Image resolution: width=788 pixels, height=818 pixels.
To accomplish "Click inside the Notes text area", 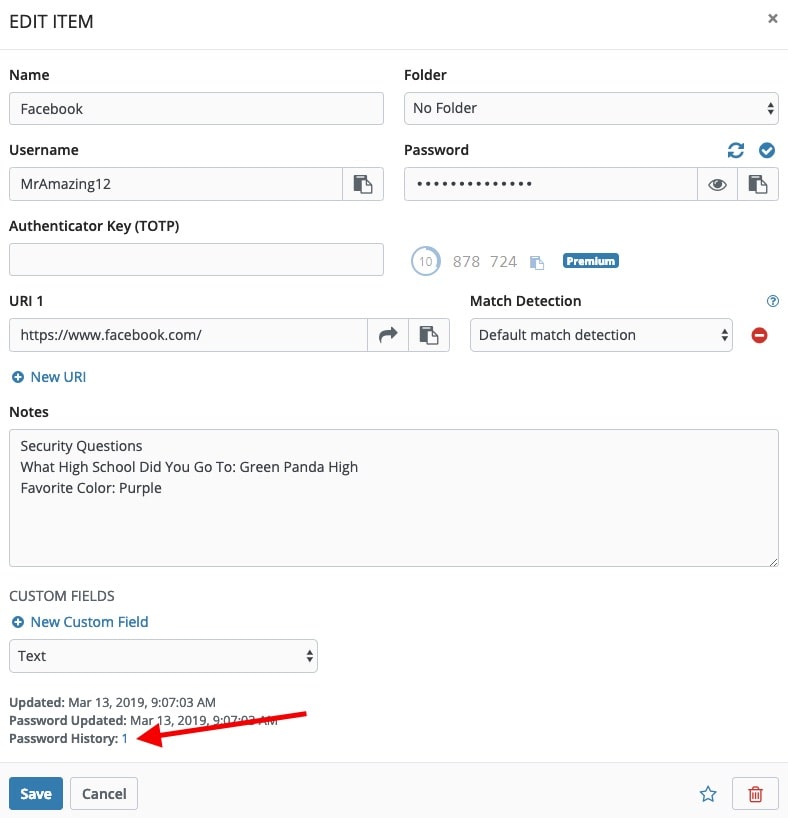I will (x=394, y=498).
